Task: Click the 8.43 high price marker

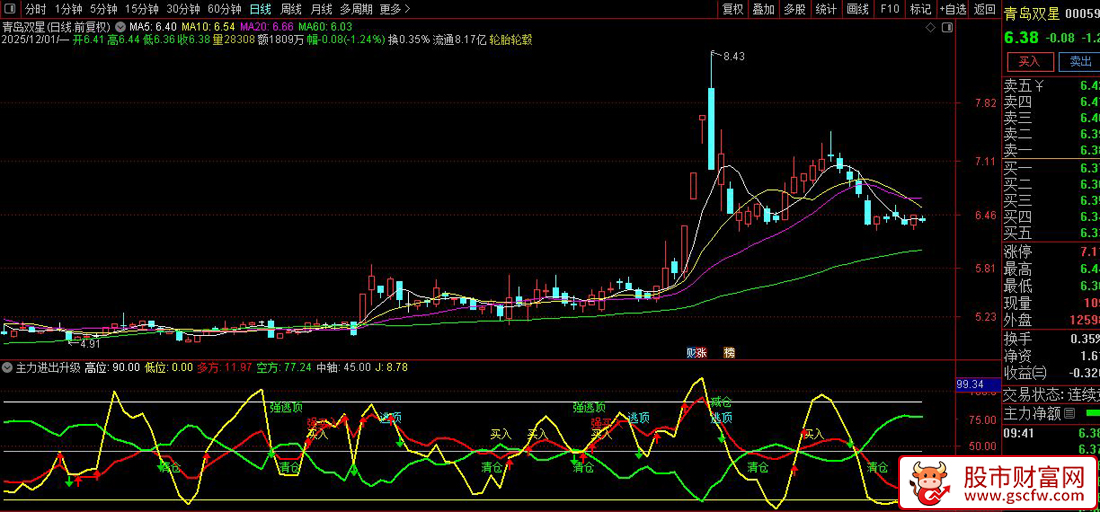Action: pos(733,57)
